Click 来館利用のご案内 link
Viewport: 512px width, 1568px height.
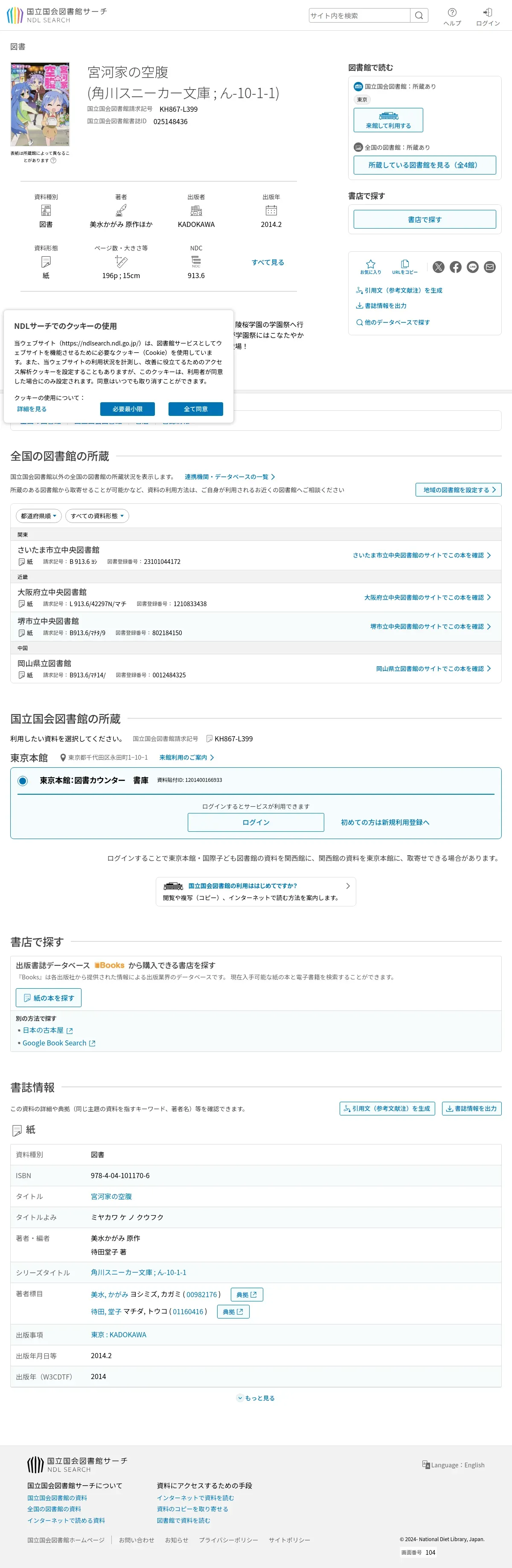pos(186,757)
